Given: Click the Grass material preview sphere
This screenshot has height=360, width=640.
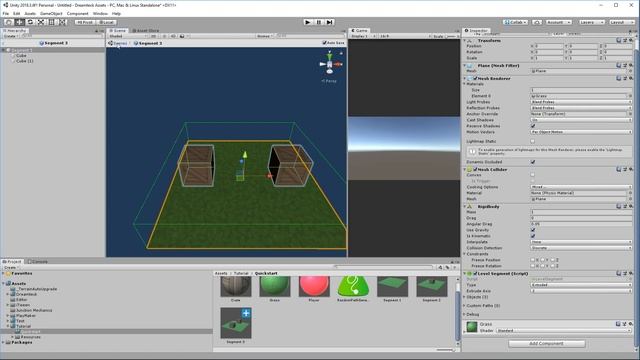Looking at the screenshot, I should [x=472, y=327].
